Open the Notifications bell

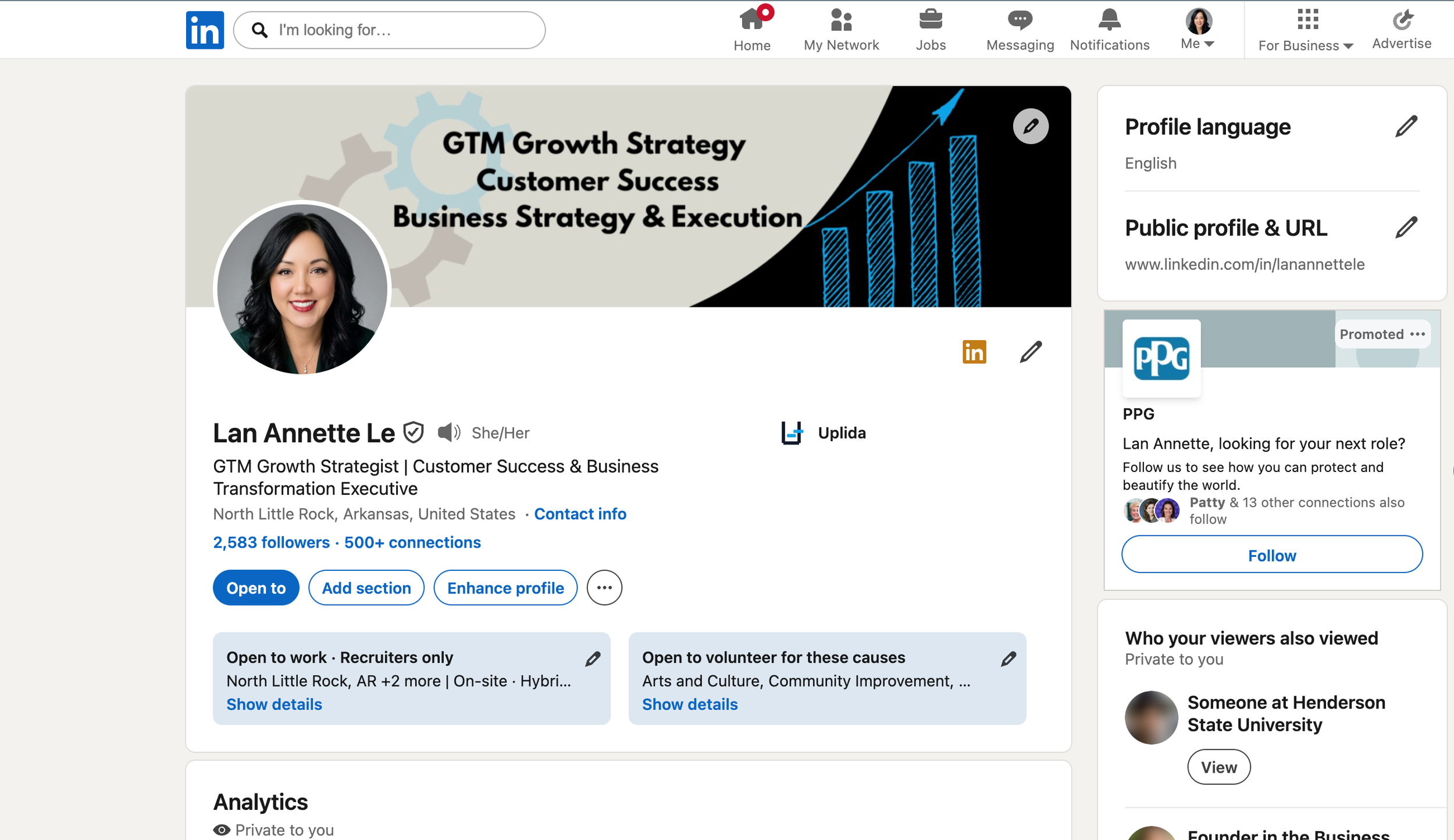1109,29
